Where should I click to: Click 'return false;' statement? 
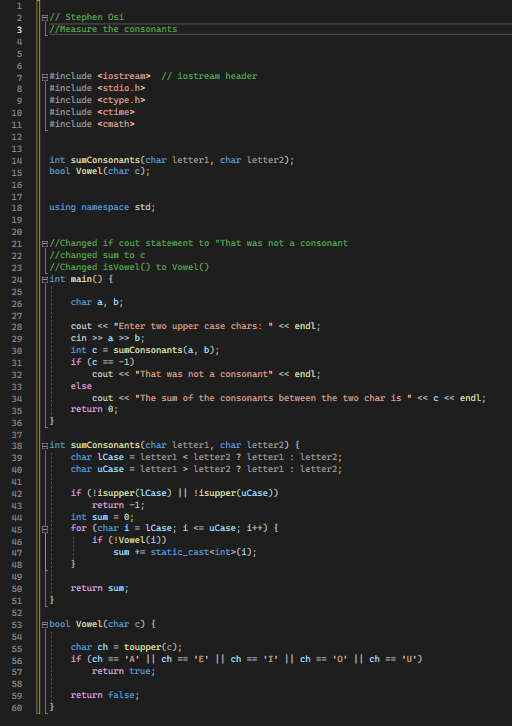(x=105, y=695)
